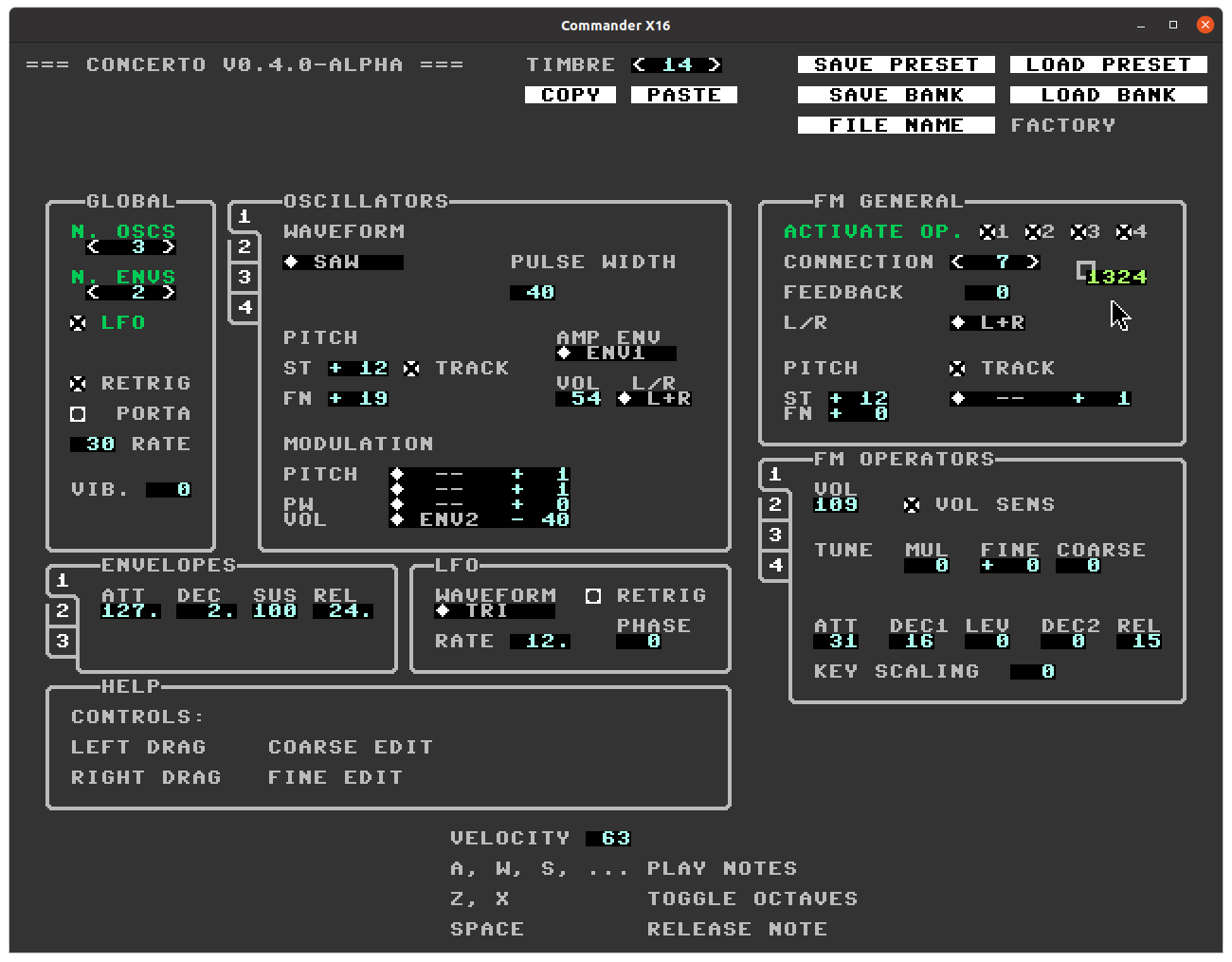
Task: Click envelope DEC value 2
Action: (x=207, y=610)
